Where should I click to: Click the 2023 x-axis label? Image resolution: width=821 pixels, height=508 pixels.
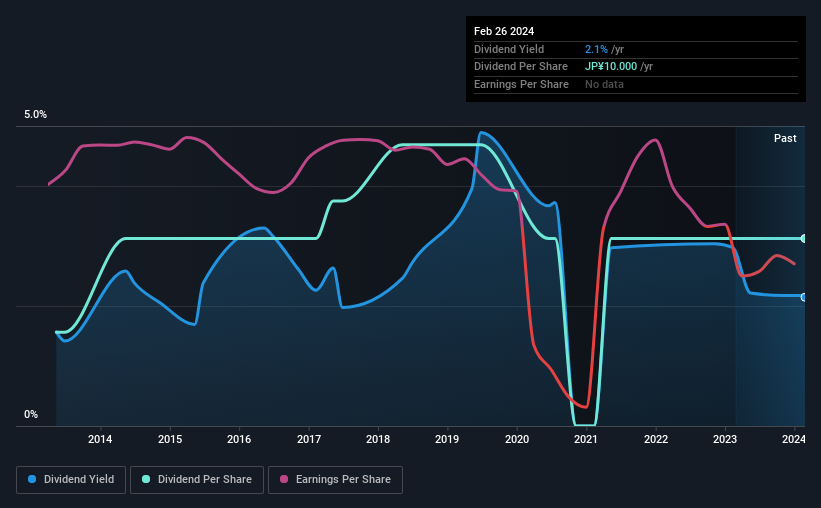tap(725, 439)
